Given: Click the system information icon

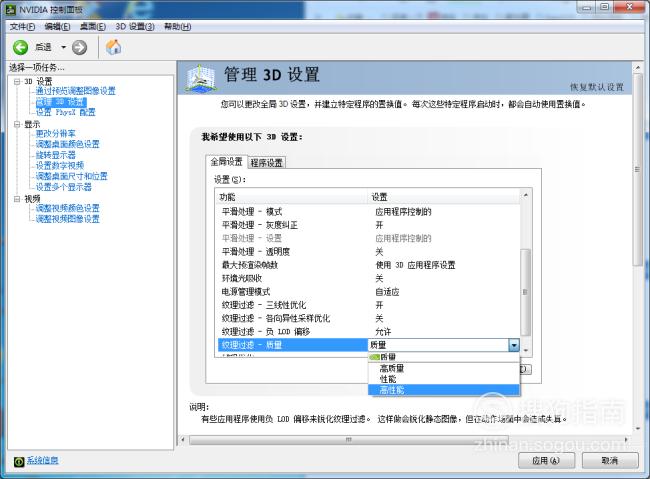Looking at the screenshot, I should point(19,461).
